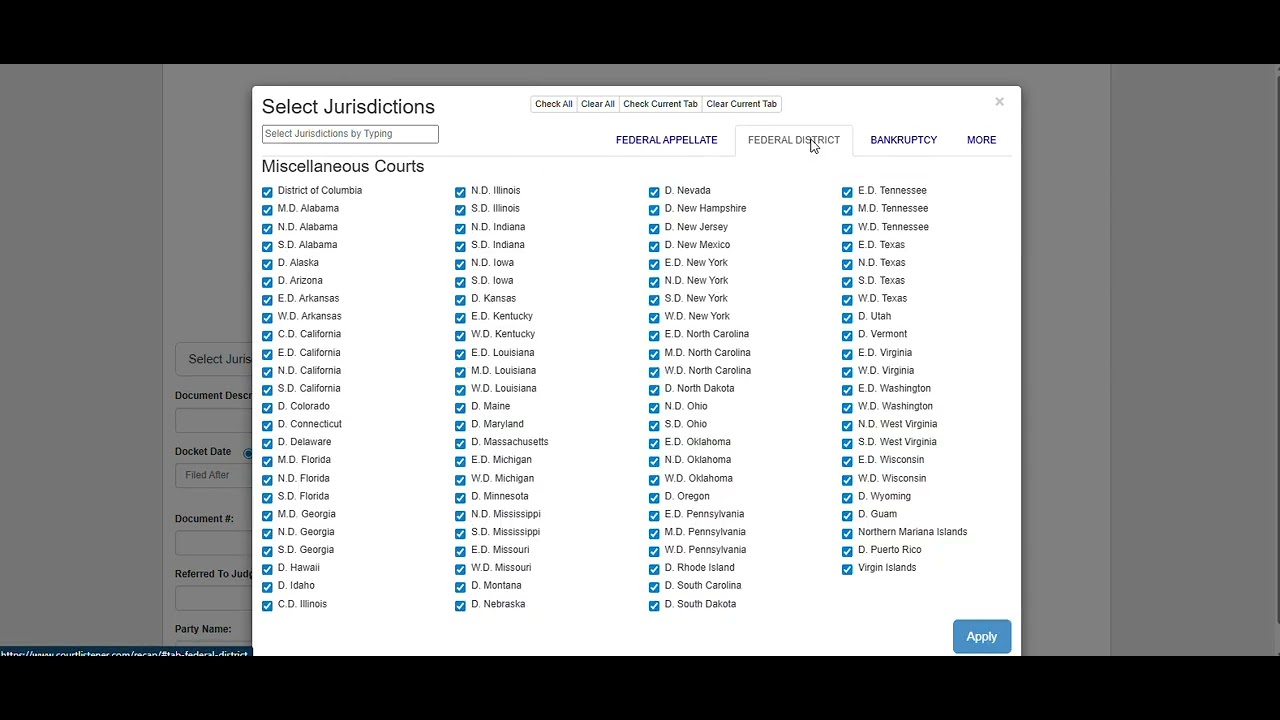This screenshot has width=1280, height=720.
Task: Uncheck the D. Minnesota checkbox
Action: [460, 497]
